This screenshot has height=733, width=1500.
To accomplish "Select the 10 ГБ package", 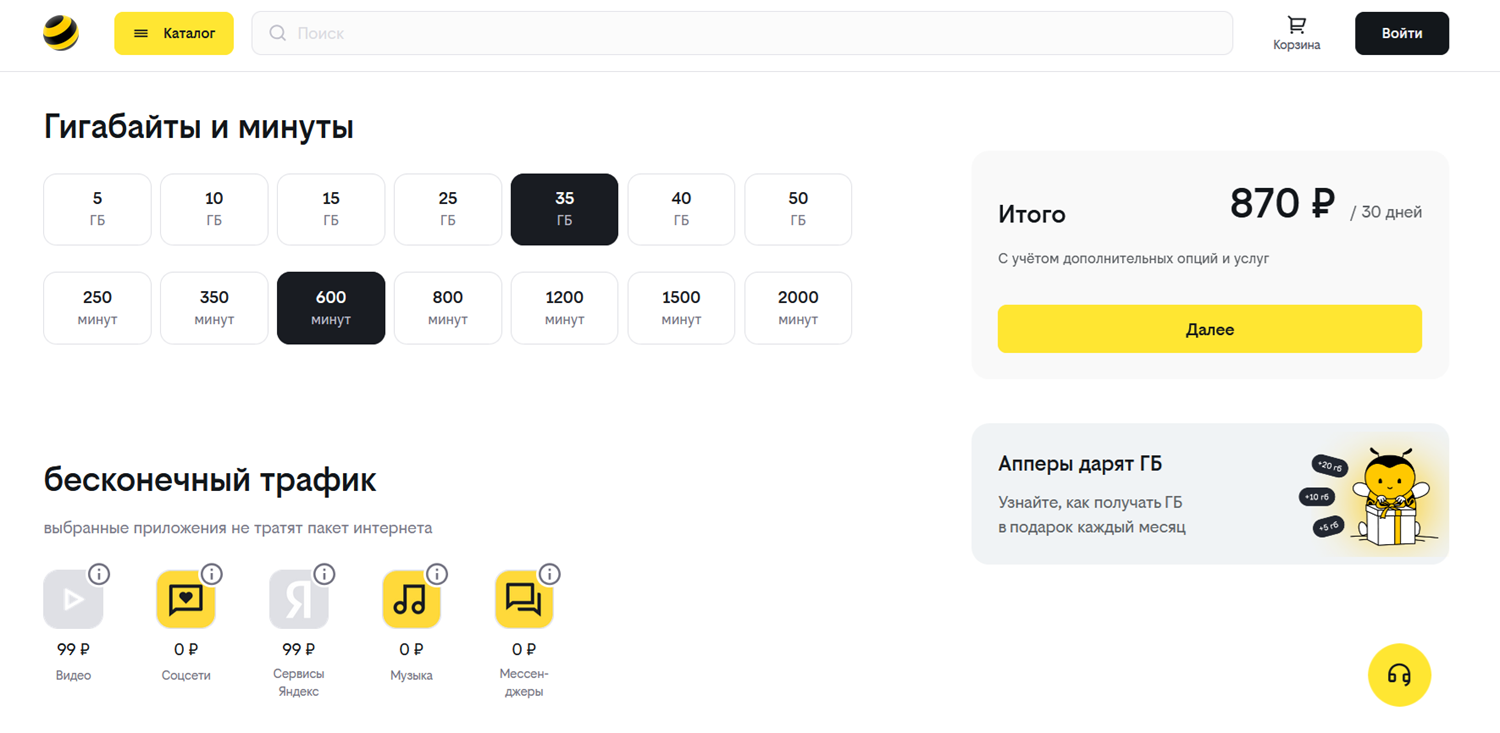I will click(x=214, y=209).
